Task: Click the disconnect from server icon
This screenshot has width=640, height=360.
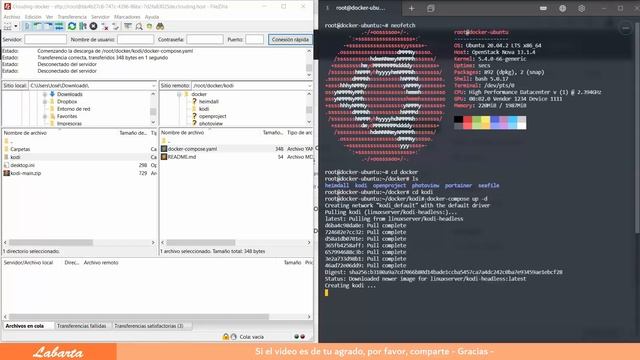Action: coord(105,27)
